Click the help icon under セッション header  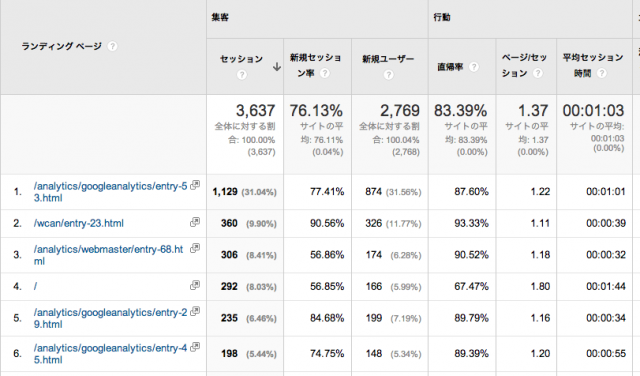click(x=242, y=75)
